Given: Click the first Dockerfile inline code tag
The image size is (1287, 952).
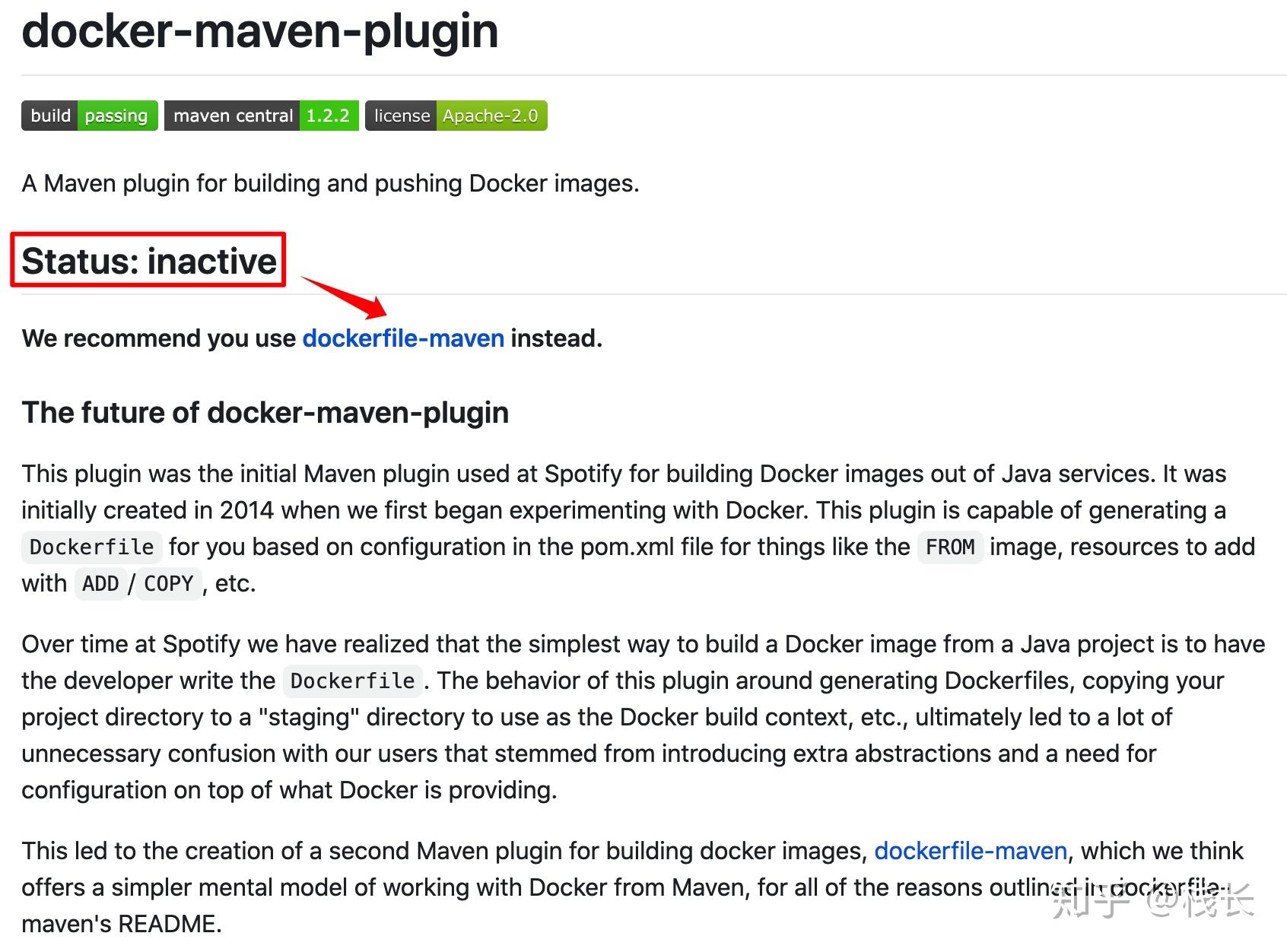Looking at the screenshot, I should (92, 547).
